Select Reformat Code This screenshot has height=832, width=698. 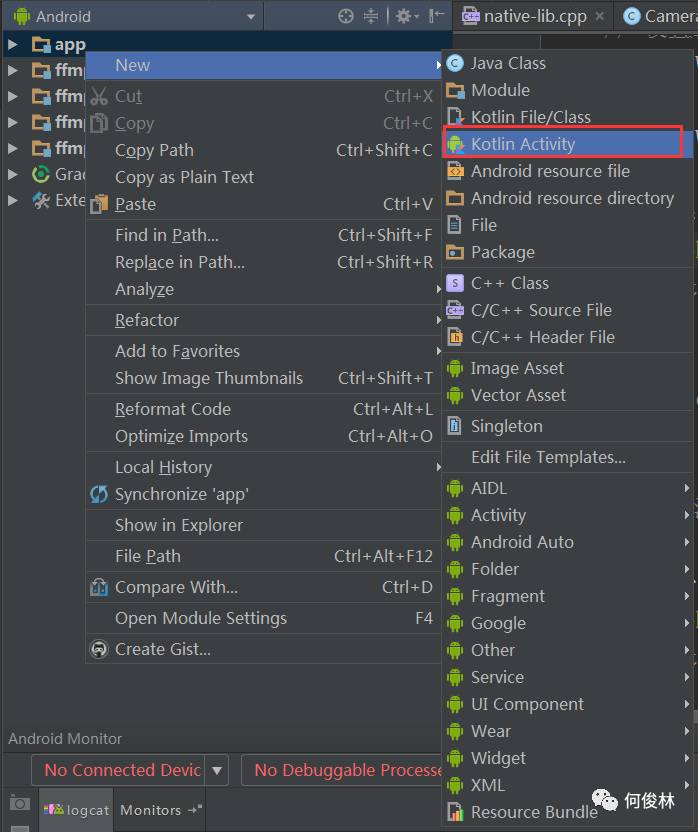264,409
